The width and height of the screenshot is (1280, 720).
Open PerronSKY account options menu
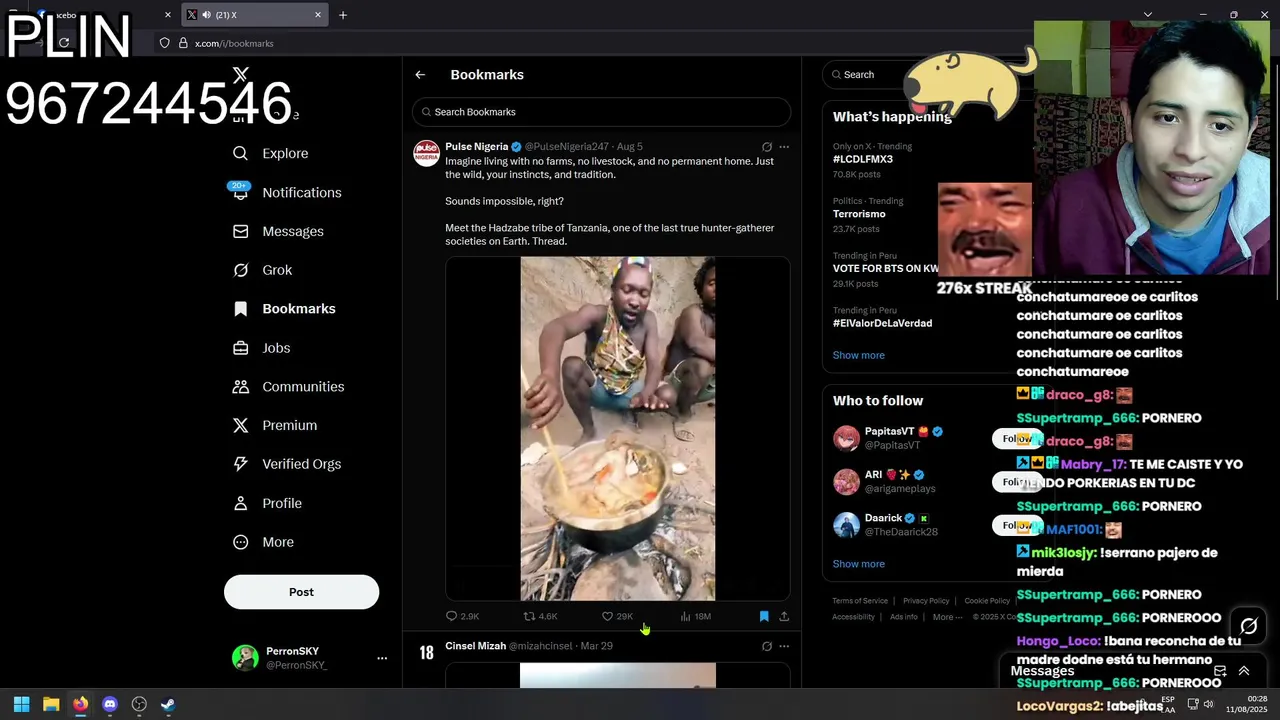click(x=381, y=658)
